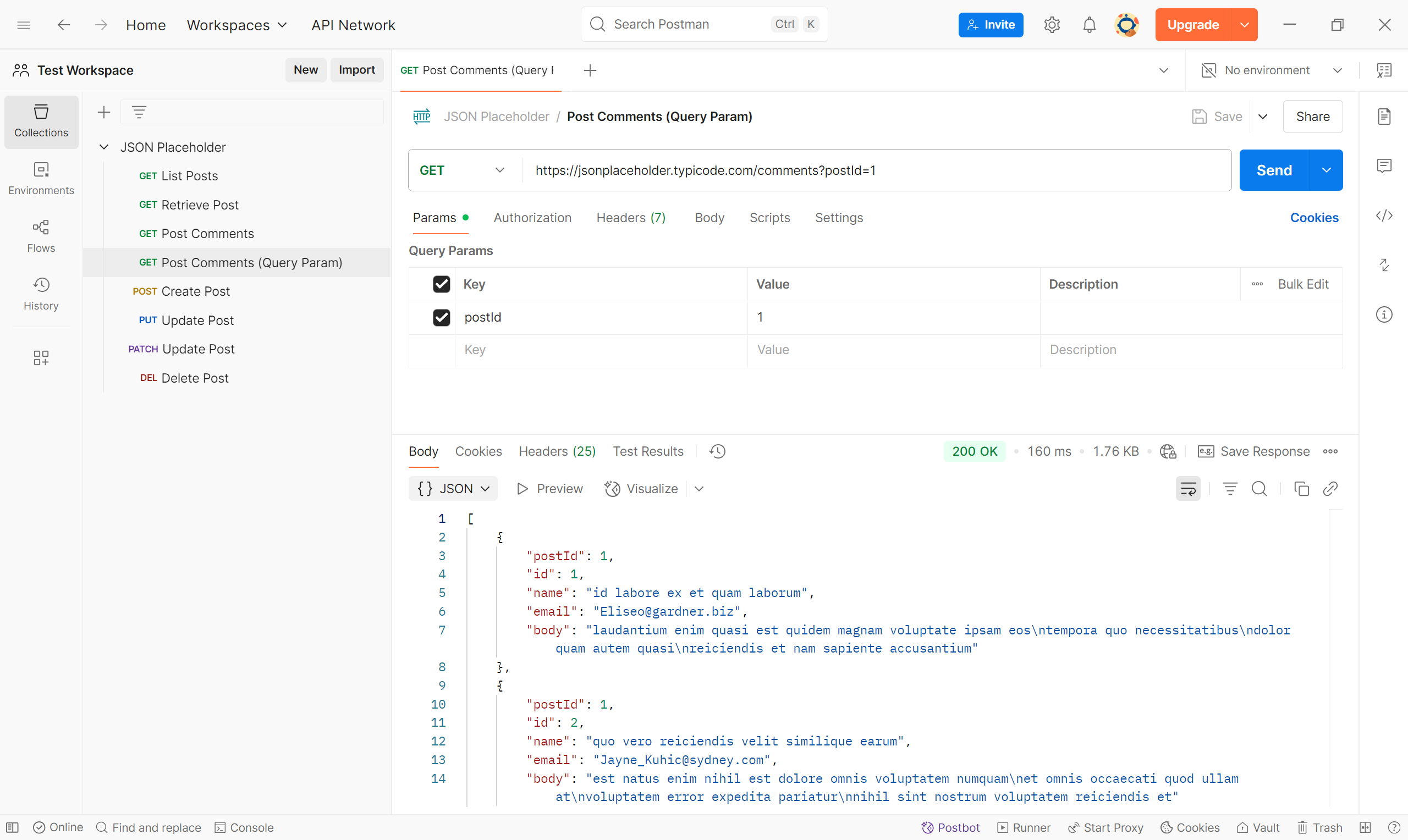1408x840 pixels.
Task: Copy the response body
Action: [1301, 489]
